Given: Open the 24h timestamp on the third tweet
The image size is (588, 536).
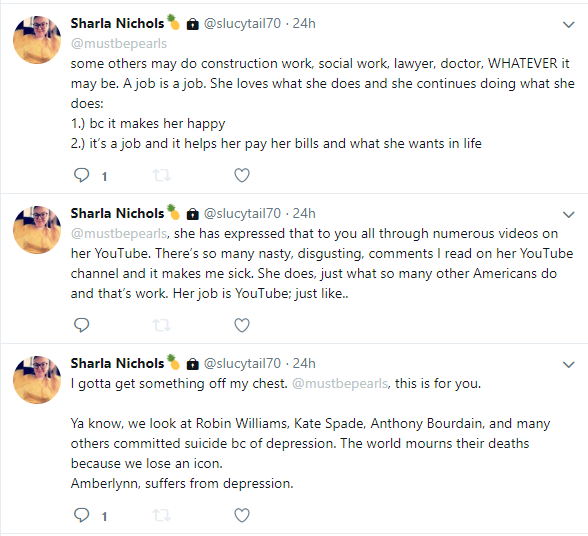Looking at the screenshot, I should pos(304,363).
